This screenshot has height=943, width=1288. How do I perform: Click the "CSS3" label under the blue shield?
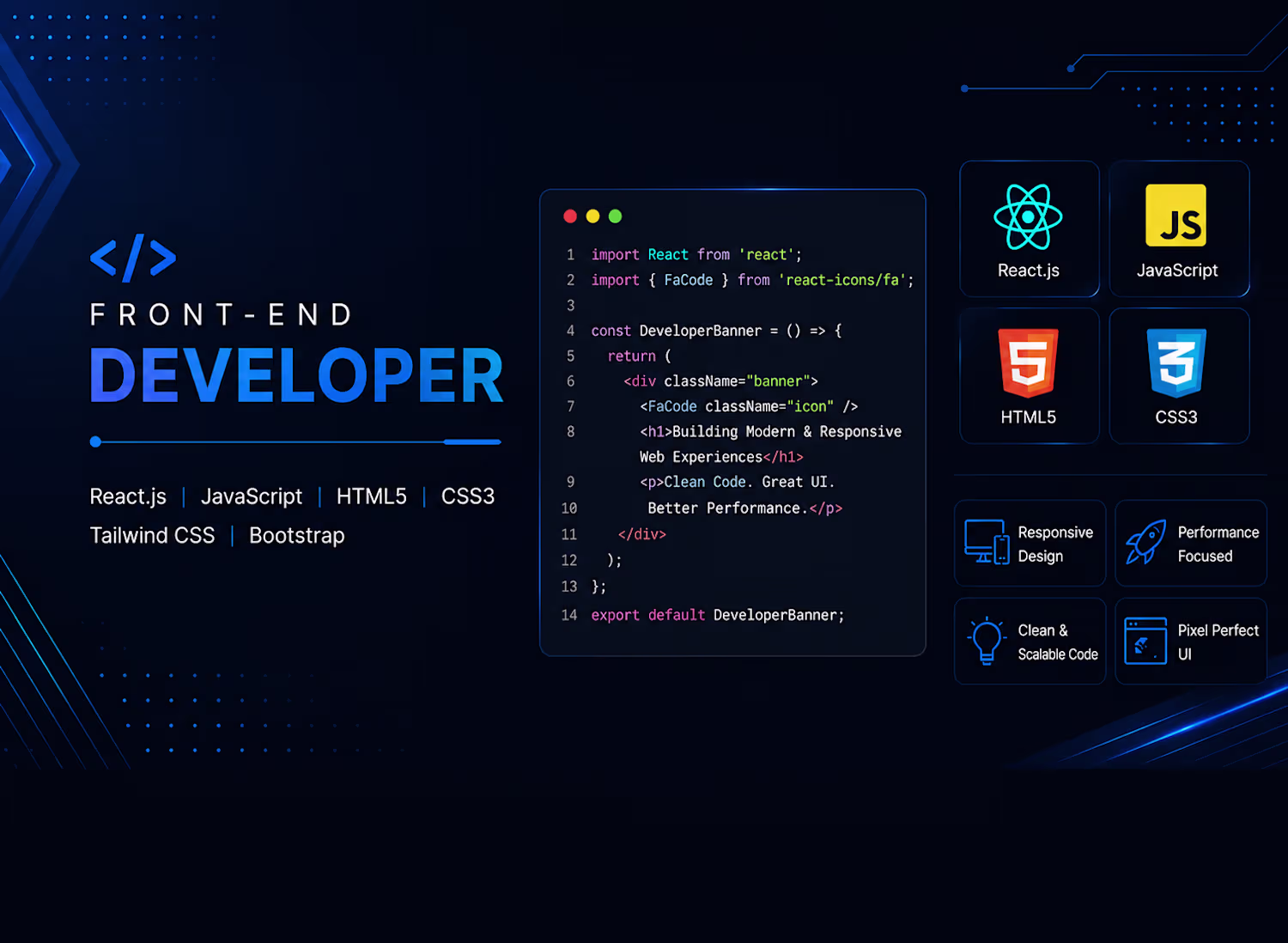1176,417
